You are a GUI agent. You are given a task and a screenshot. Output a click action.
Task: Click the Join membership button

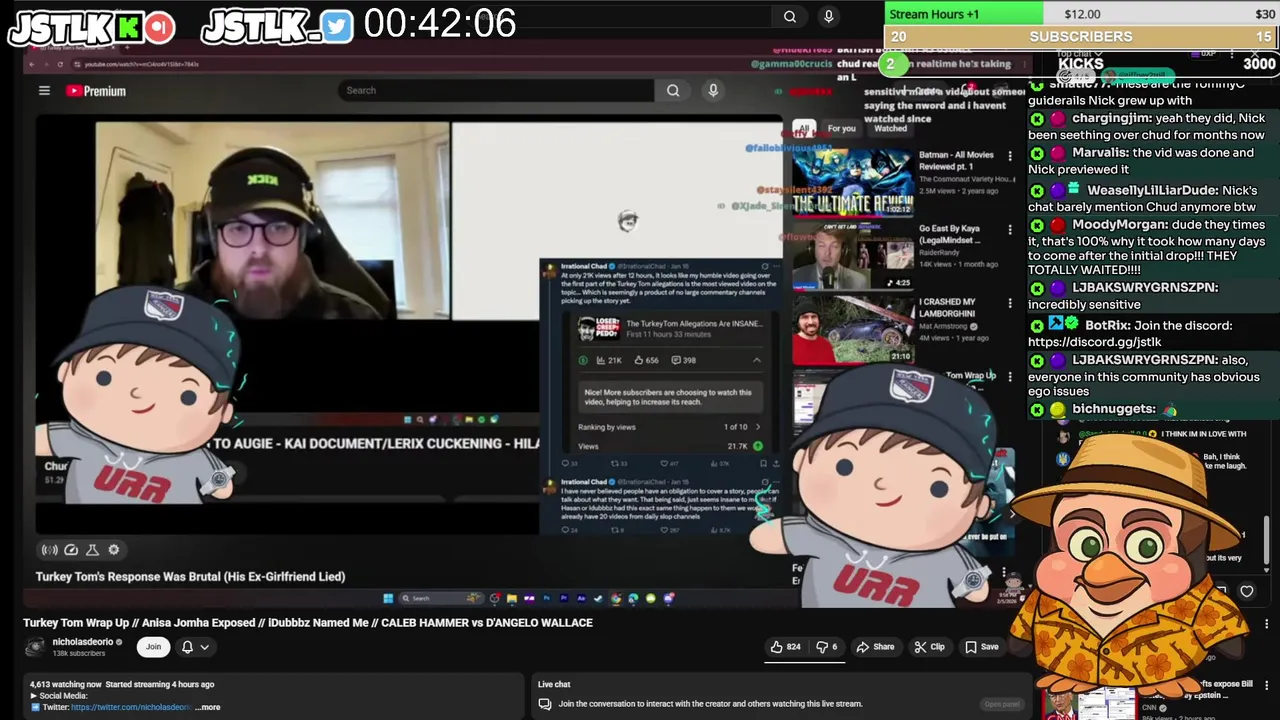pyautogui.click(x=153, y=647)
